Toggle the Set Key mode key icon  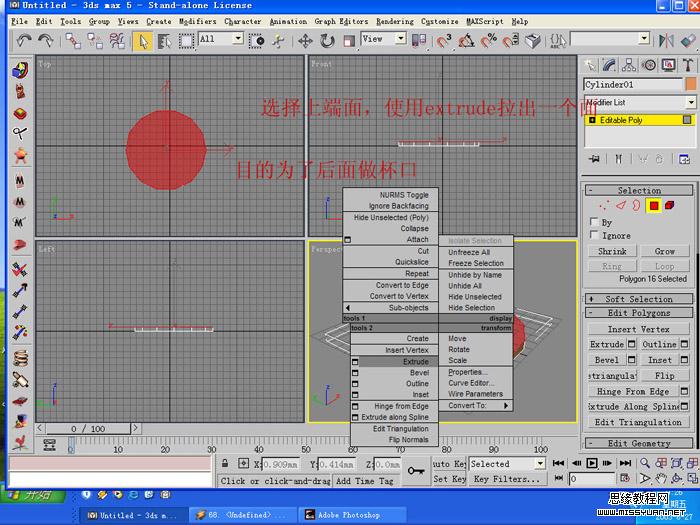[x=416, y=471]
